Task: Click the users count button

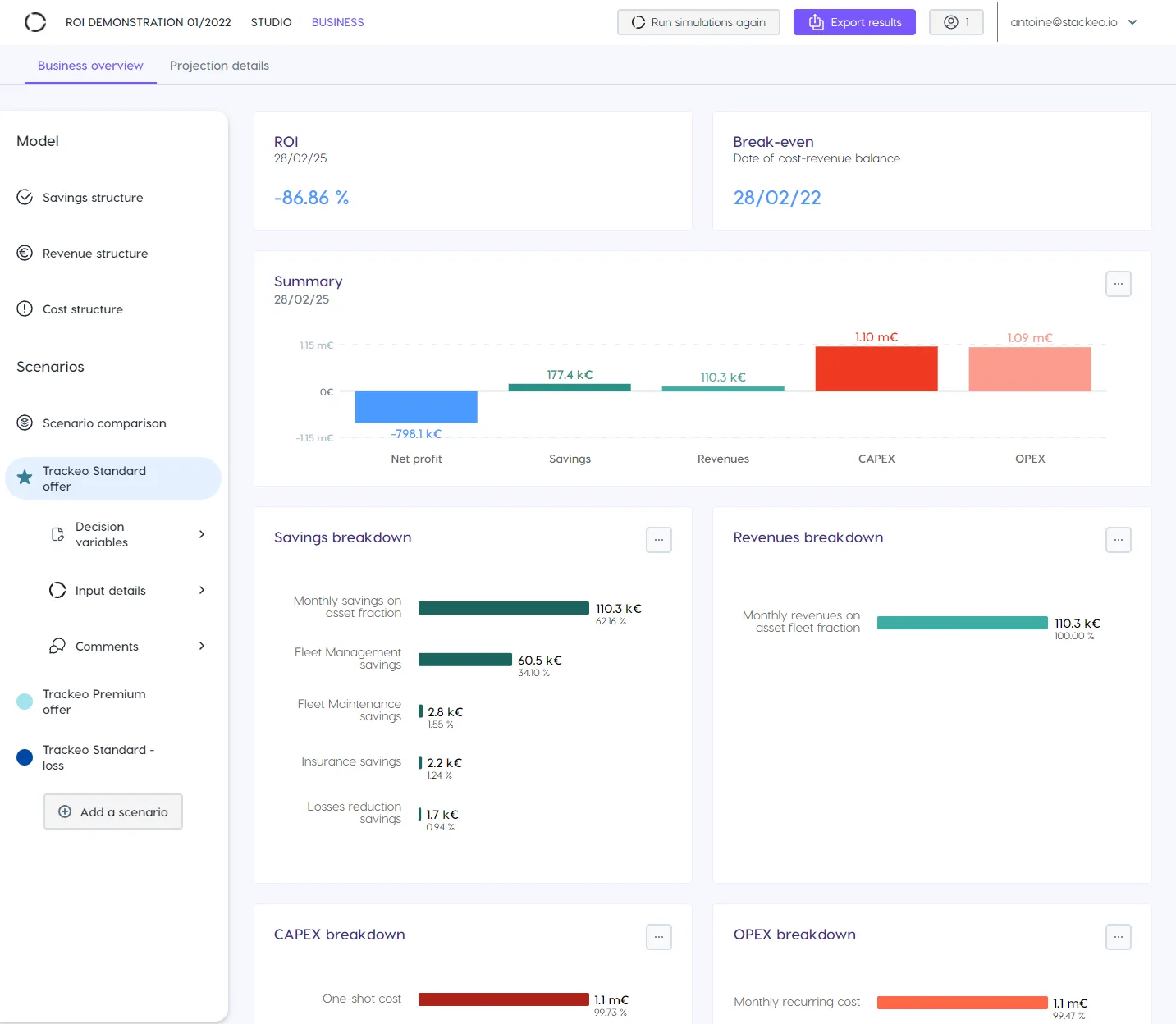Action: point(956,22)
